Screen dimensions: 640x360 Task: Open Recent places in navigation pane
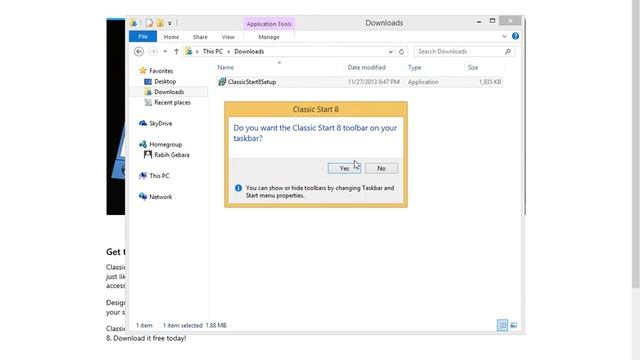click(x=172, y=103)
